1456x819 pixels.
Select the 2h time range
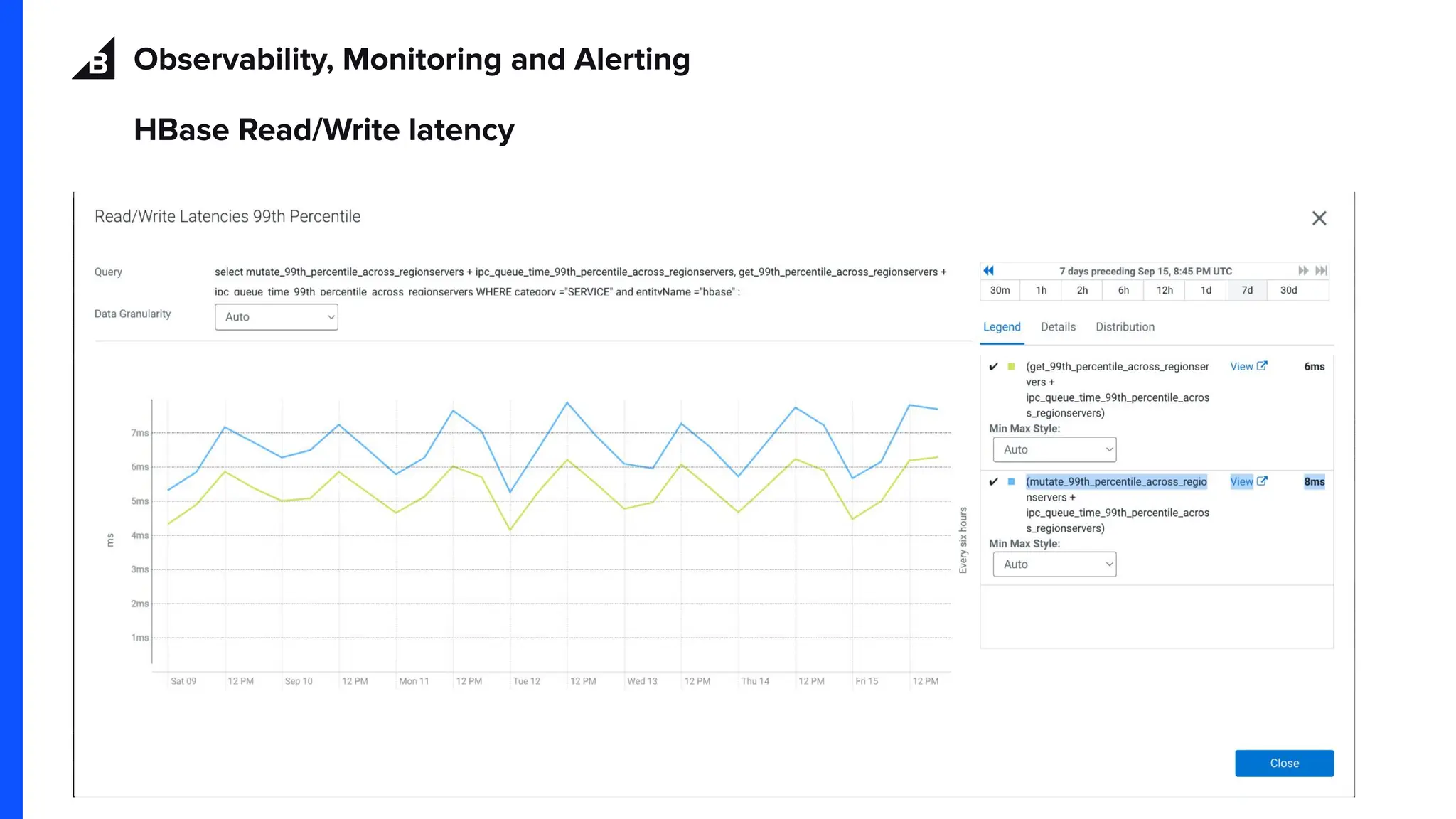[x=1082, y=290]
